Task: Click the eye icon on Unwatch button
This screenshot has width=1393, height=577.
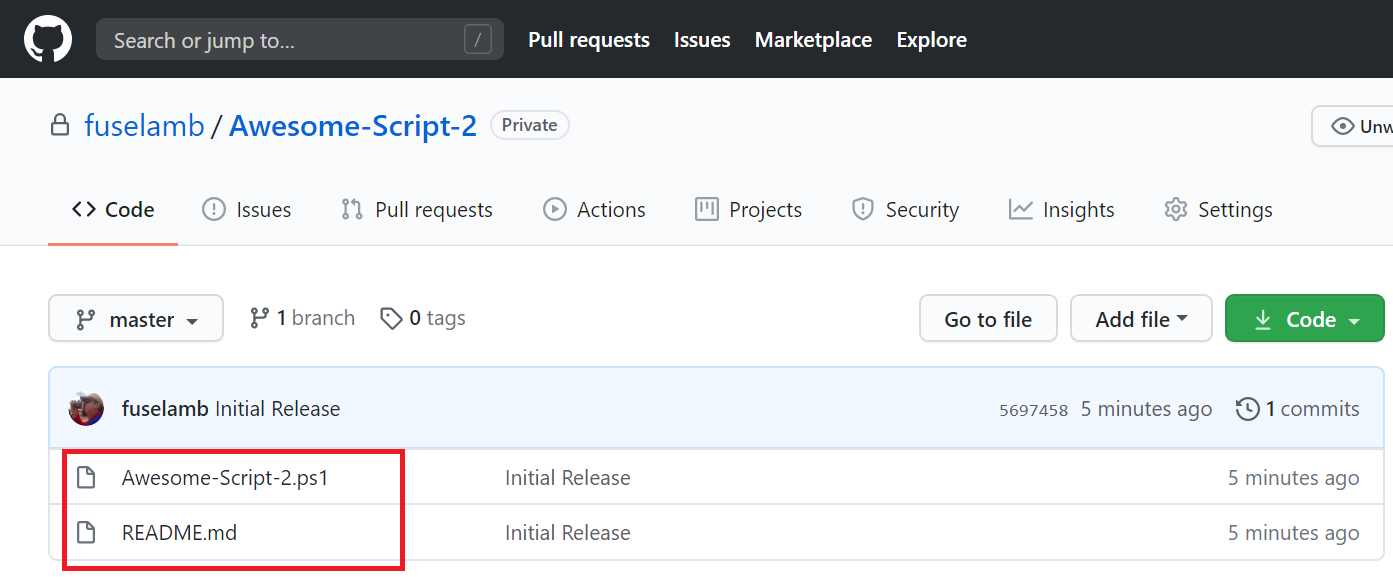Action: tap(1342, 125)
